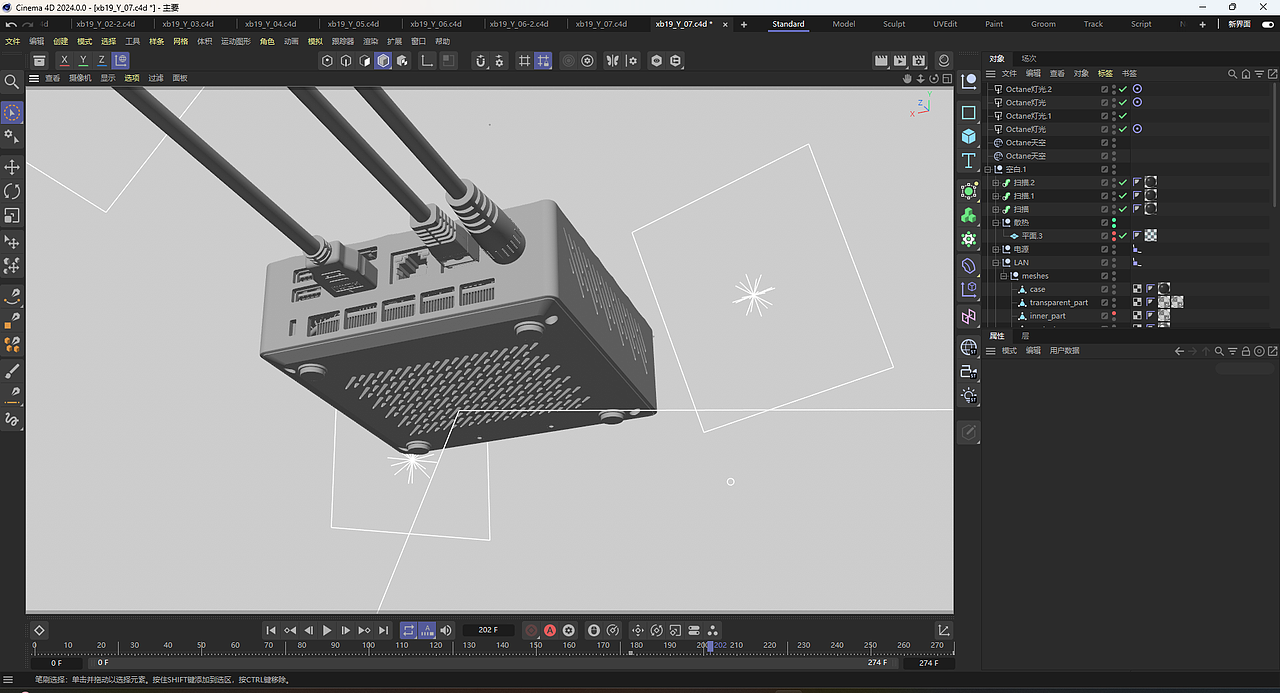This screenshot has height=693, width=1280.
Task: Toggle Y axis lock
Action: click(83, 61)
